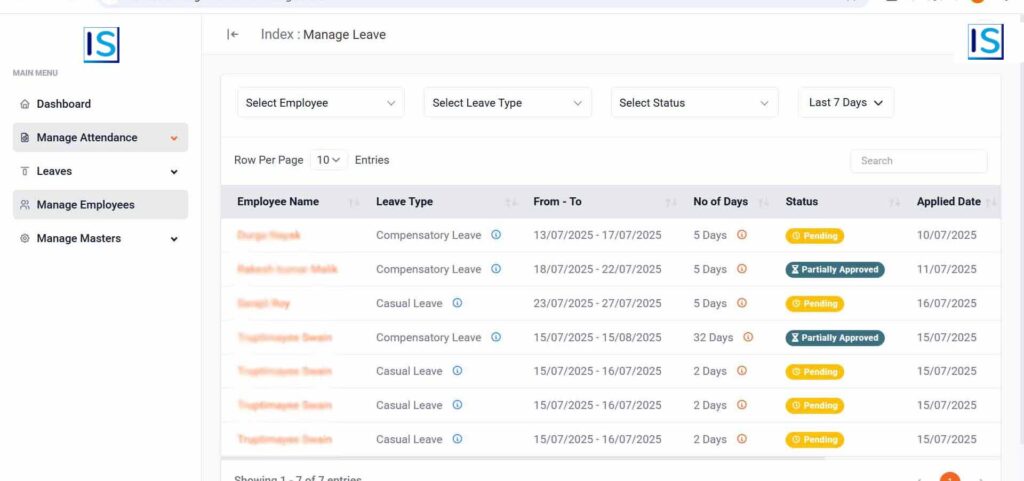Click the Search input field

[918, 161]
